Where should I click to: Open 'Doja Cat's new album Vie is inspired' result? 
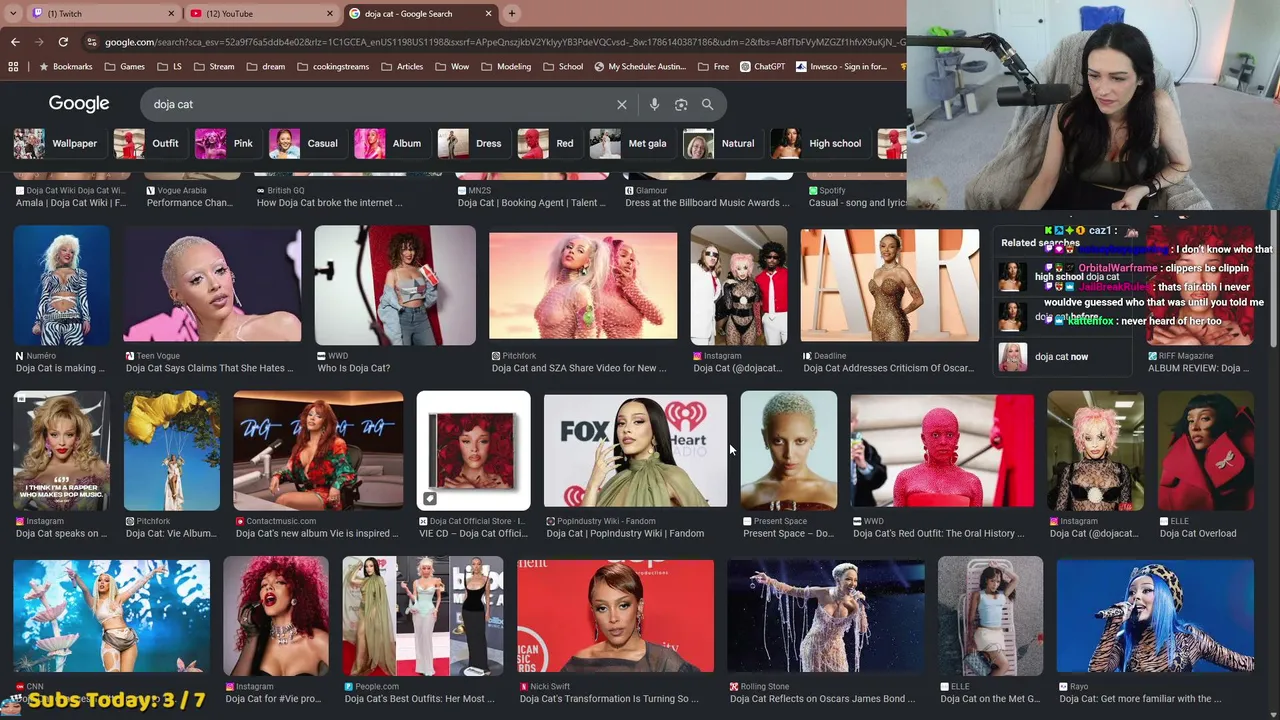point(317,533)
